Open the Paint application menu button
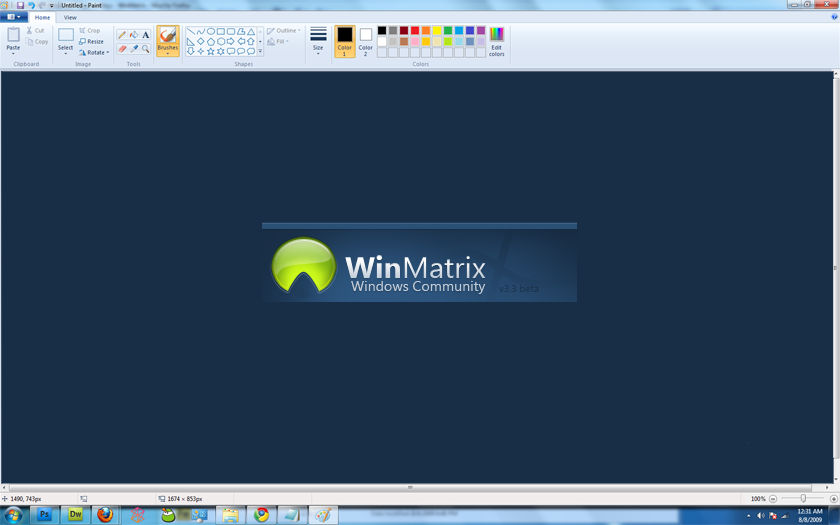 coord(13,17)
